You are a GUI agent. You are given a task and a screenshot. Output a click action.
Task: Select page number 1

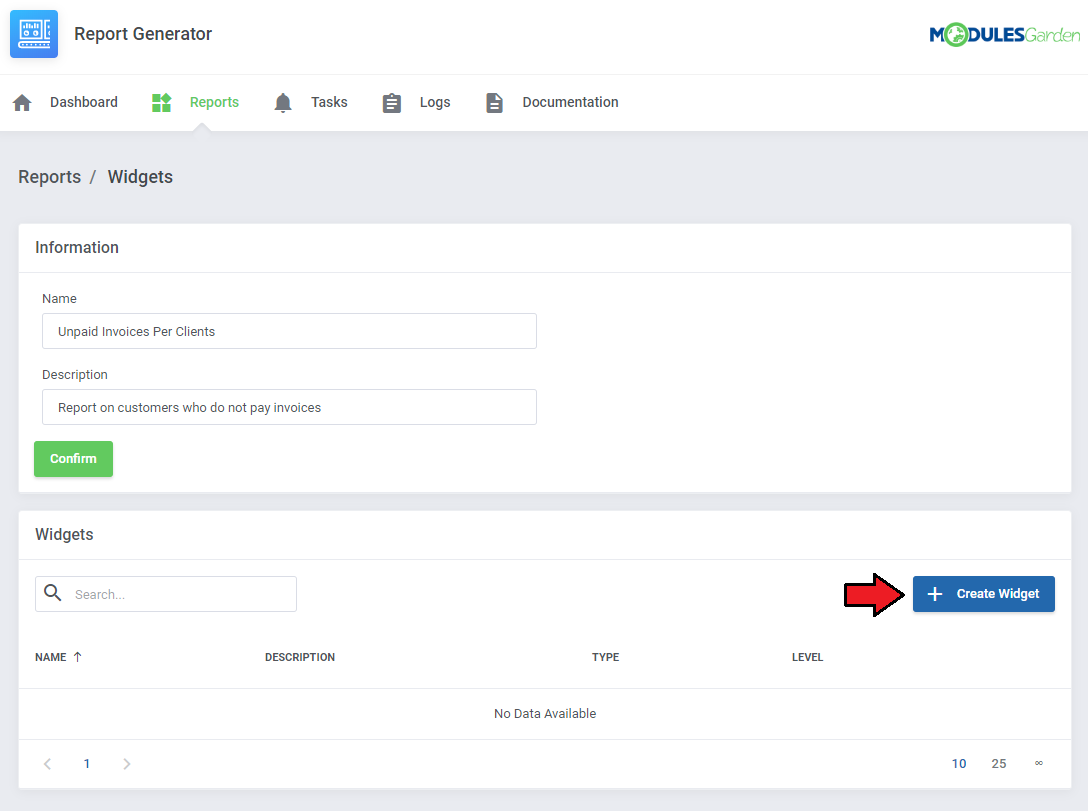tap(87, 764)
